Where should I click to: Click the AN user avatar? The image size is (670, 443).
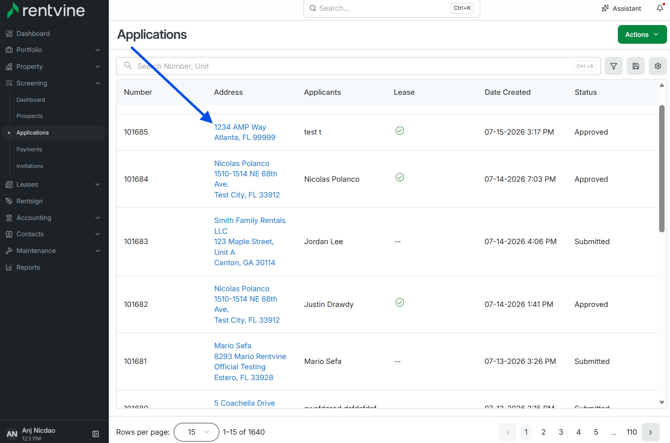pos(12,434)
